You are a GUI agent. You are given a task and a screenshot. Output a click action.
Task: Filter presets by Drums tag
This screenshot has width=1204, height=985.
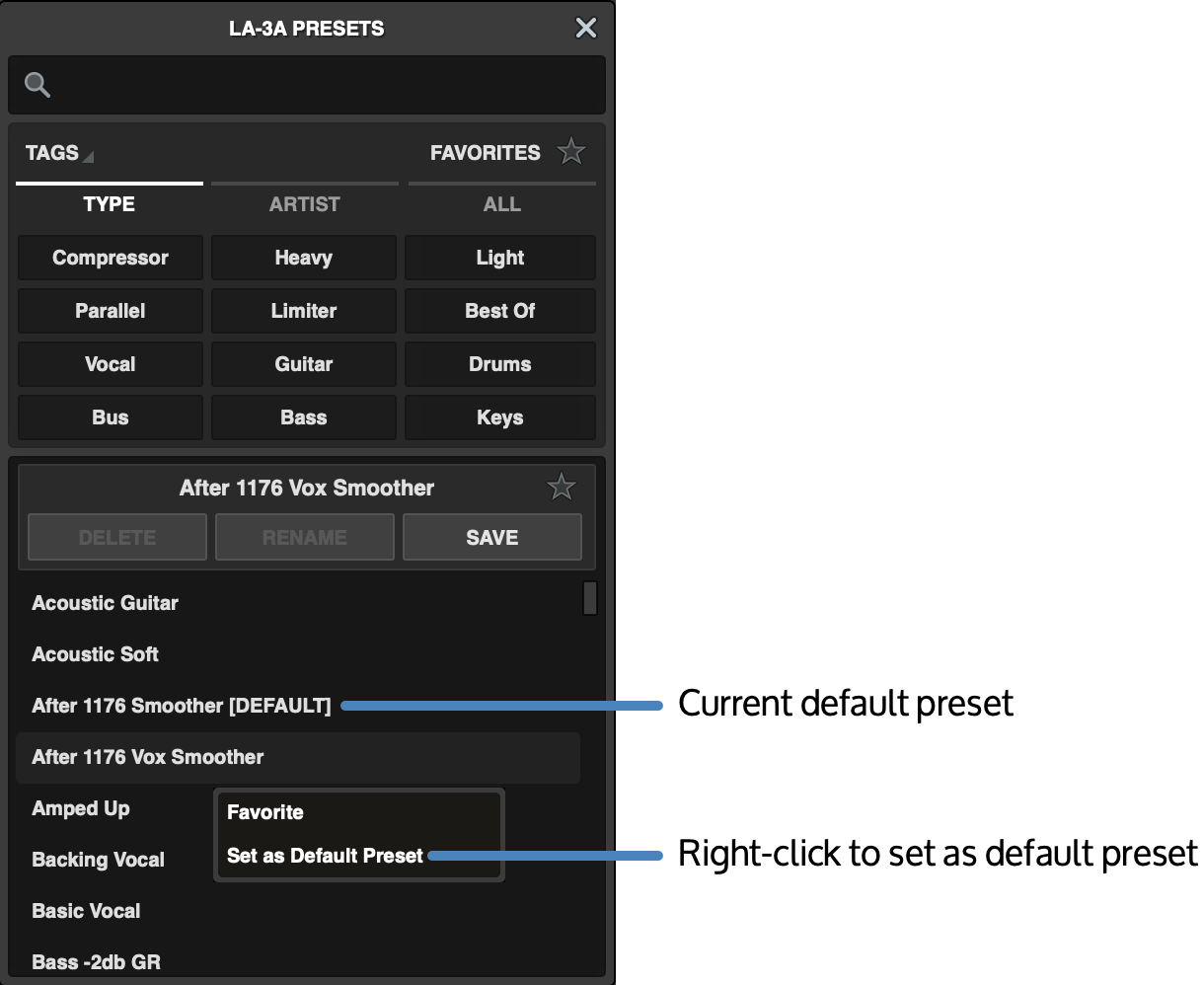tap(500, 364)
